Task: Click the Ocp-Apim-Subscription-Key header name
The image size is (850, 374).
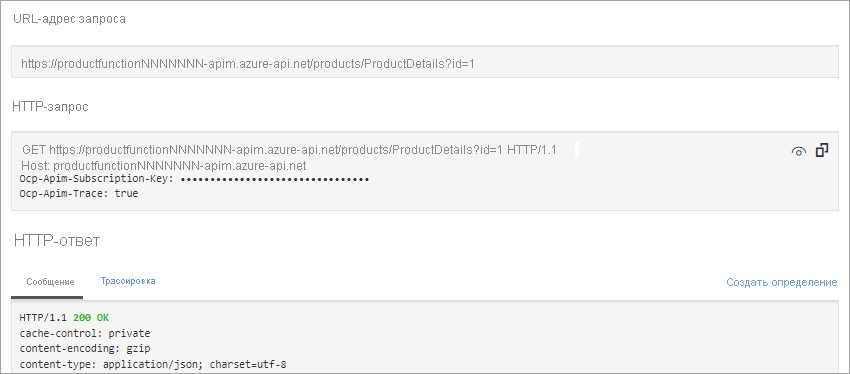Action: click(x=96, y=179)
